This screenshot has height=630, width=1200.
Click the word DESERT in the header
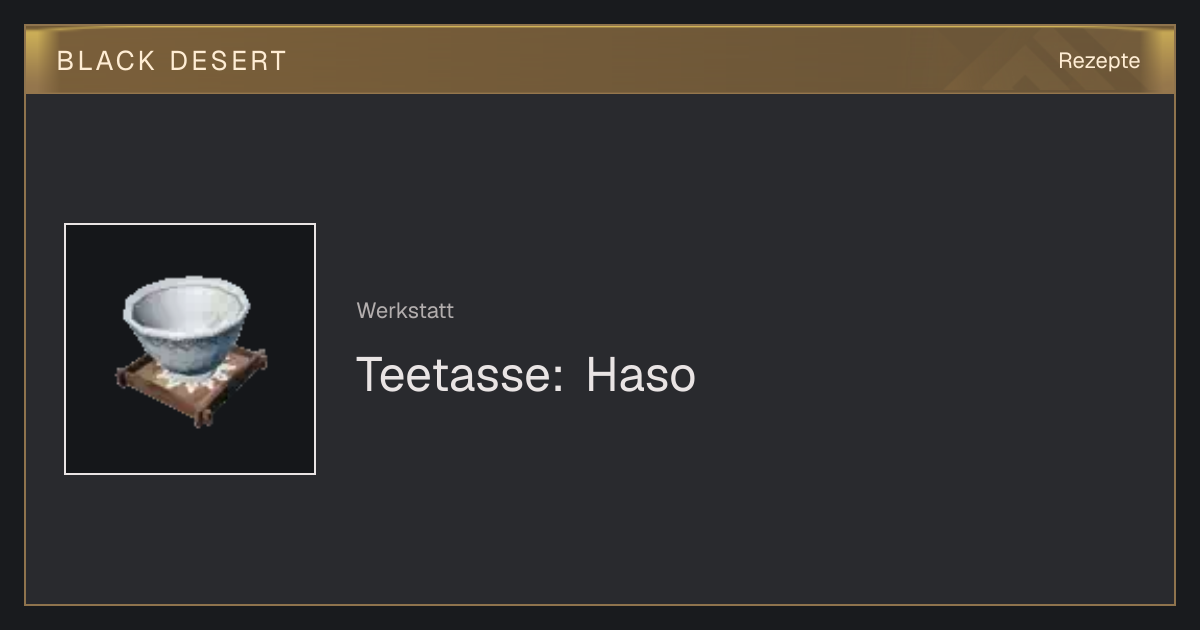click(228, 61)
